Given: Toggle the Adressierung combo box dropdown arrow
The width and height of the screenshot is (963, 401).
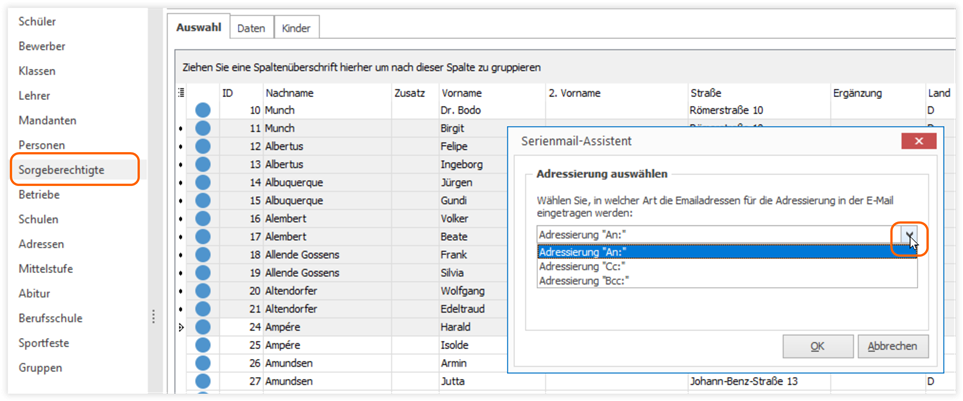Looking at the screenshot, I should click(x=910, y=234).
